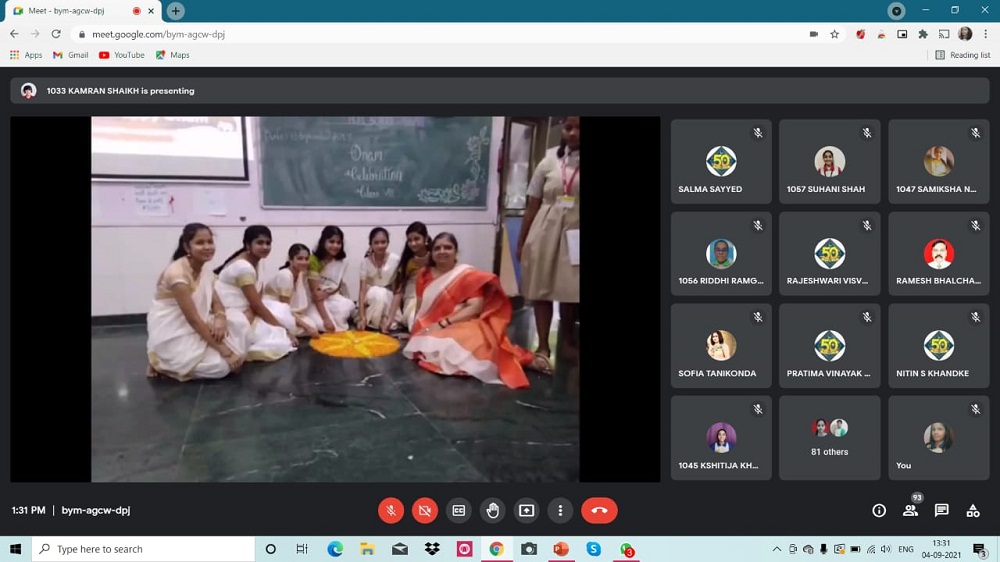
Task: Show the participants list with the people icon
Action: [910, 510]
